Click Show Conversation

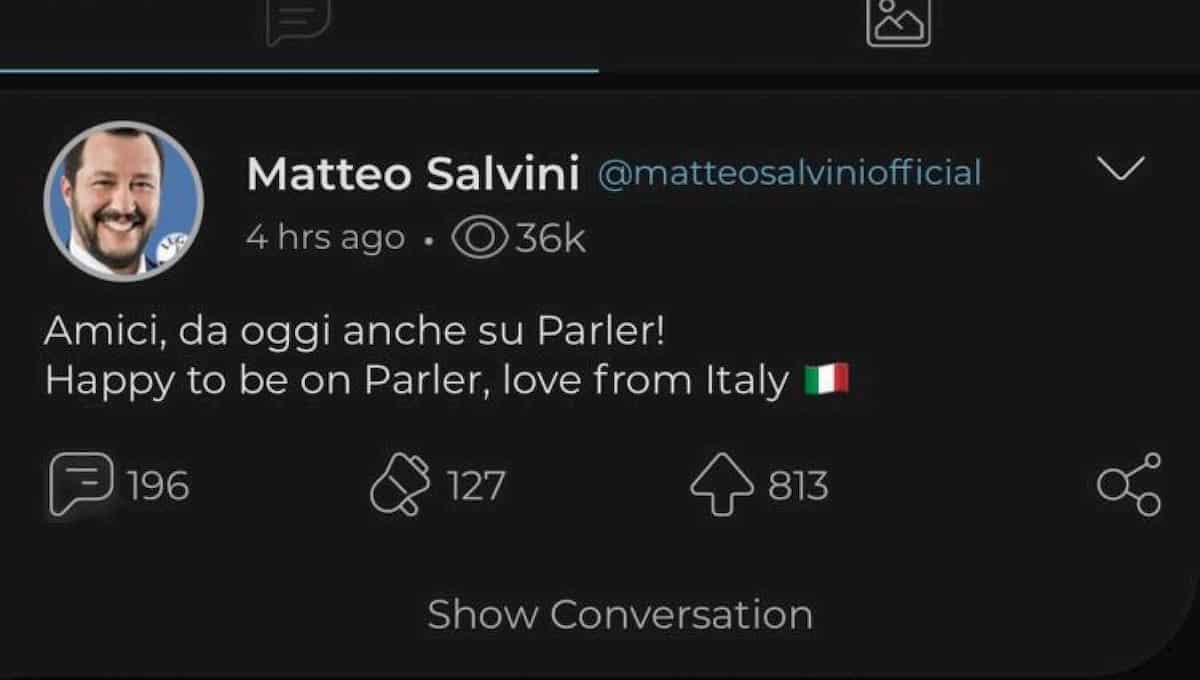point(618,614)
